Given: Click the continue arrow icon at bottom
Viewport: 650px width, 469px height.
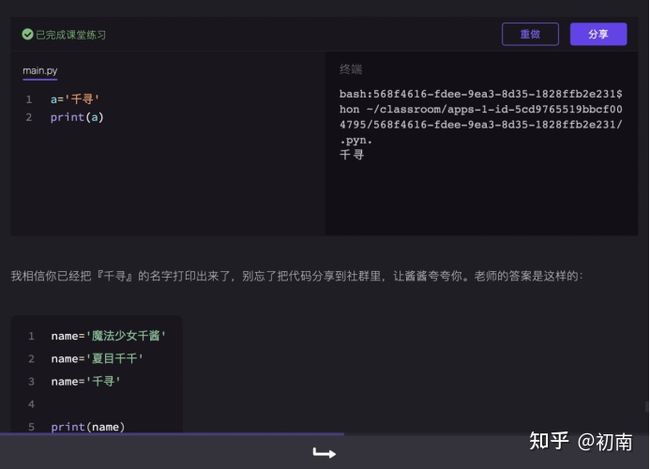Looking at the screenshot, I should point(324,453).
